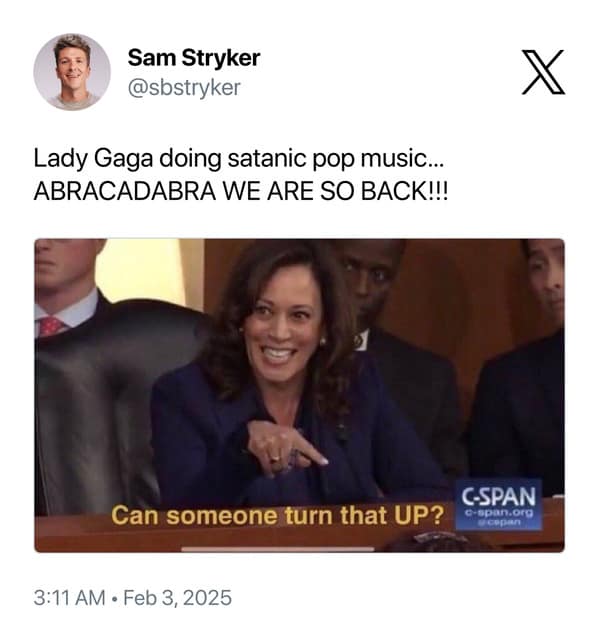Image resolution: width=599 pixels, height=642 pixels.
Task: Open Sam Stryker's profile avatar photo
Action: [x=72, y=72]
